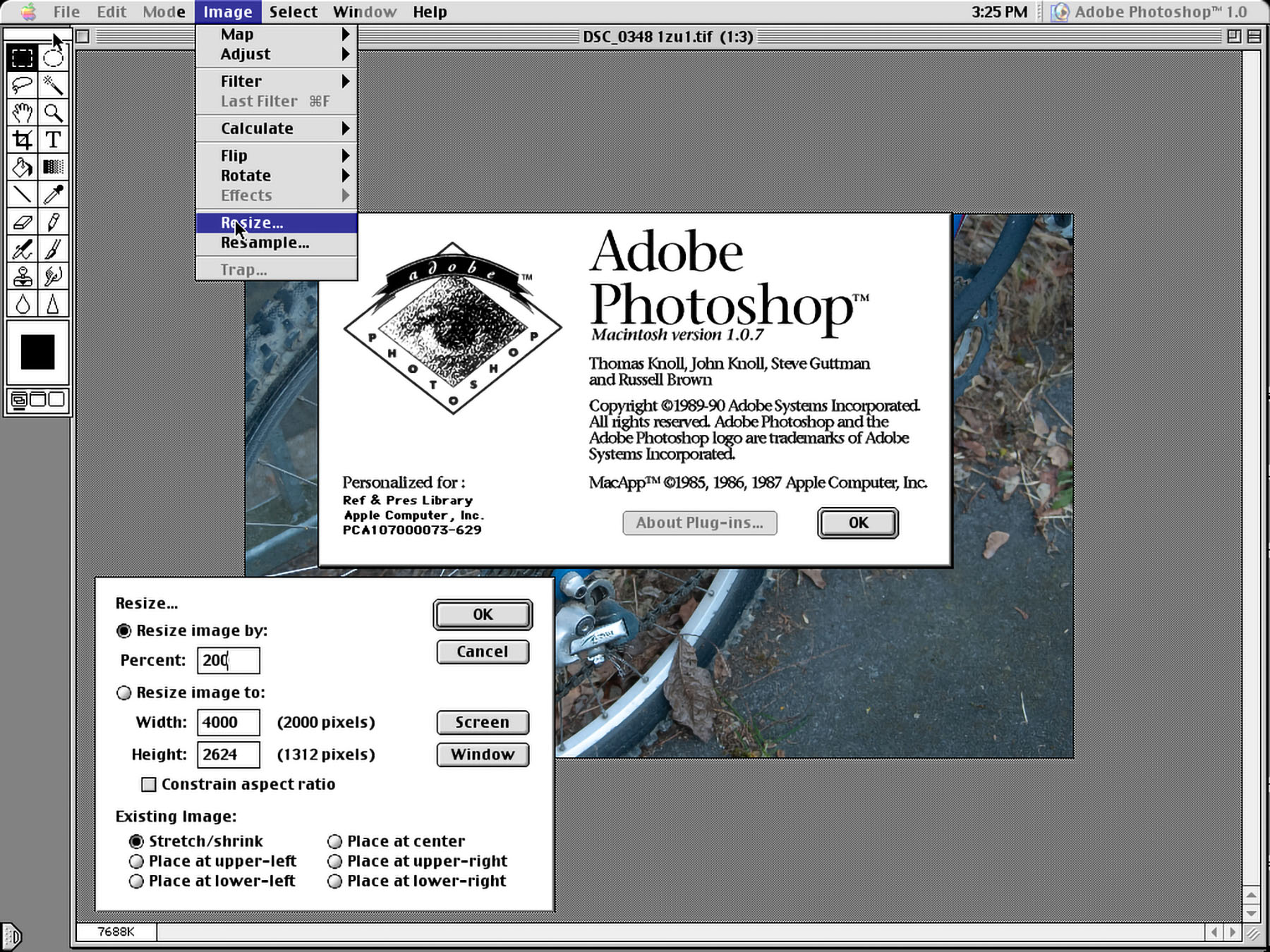Select the Magic Wand tool
1270x952 pixels.
point(53,85)
